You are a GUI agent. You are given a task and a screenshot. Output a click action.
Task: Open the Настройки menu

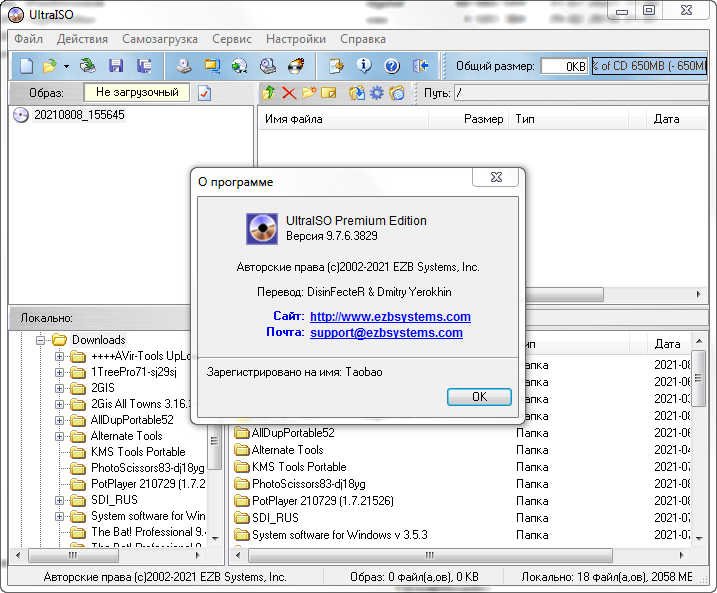296,39
